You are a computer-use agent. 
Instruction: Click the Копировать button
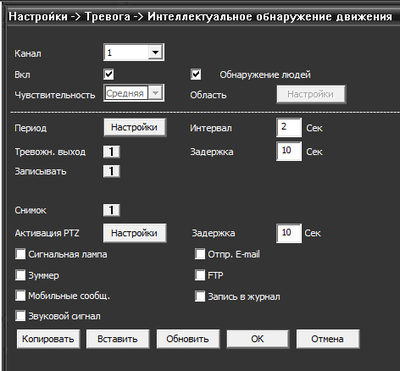tap(48, 339)
